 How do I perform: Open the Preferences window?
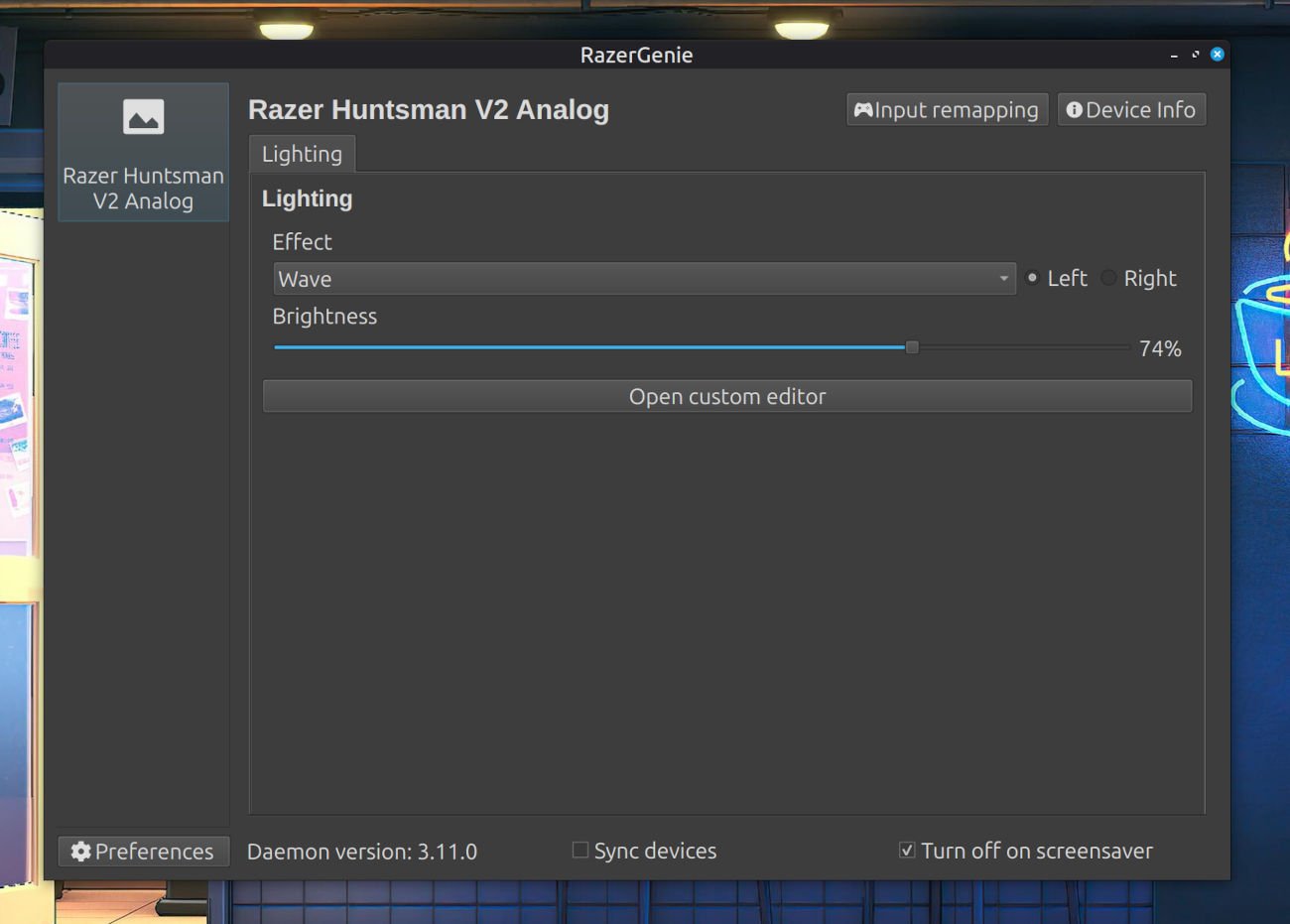pos(143,851)
